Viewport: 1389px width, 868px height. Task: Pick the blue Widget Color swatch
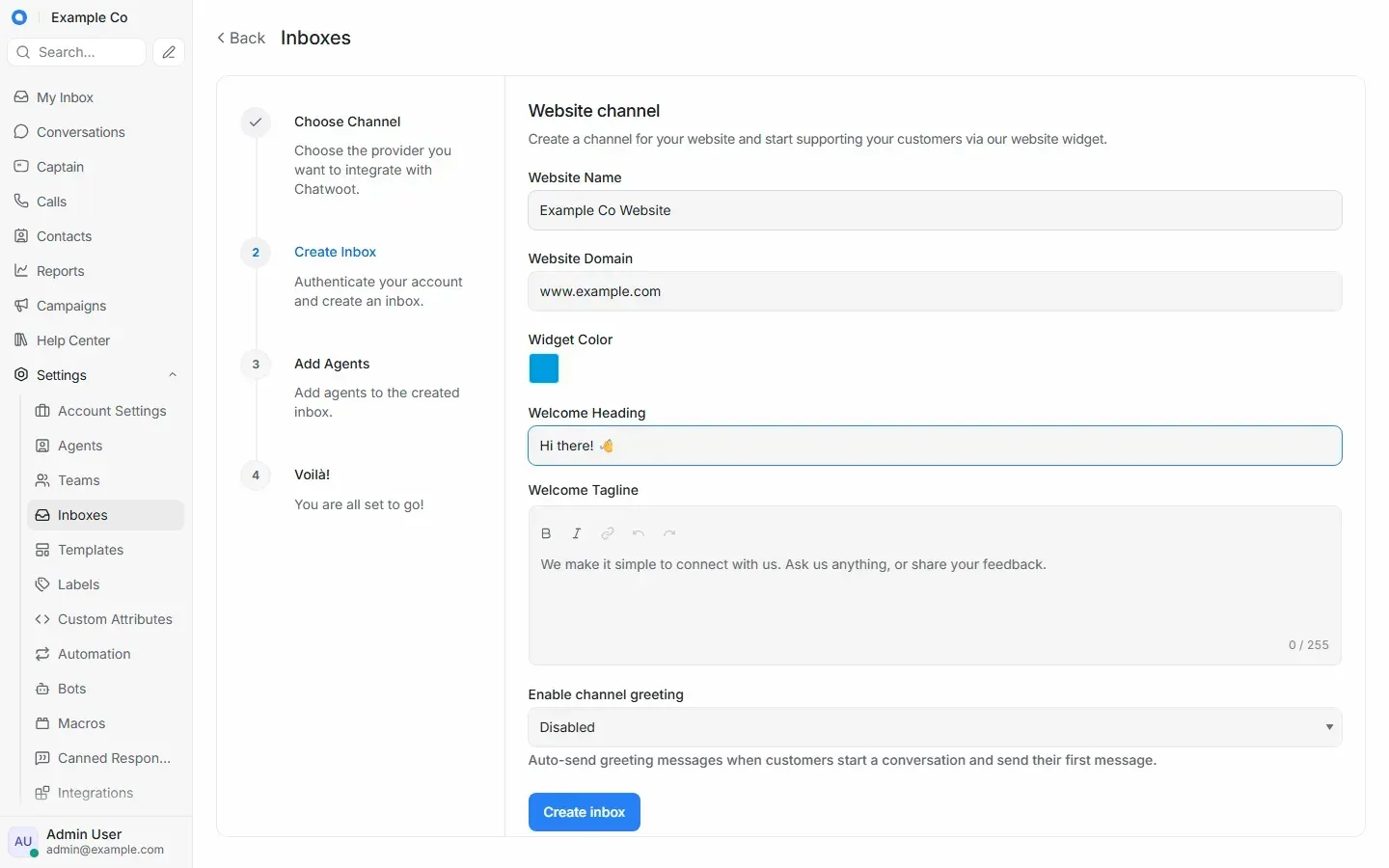point(544,368)
